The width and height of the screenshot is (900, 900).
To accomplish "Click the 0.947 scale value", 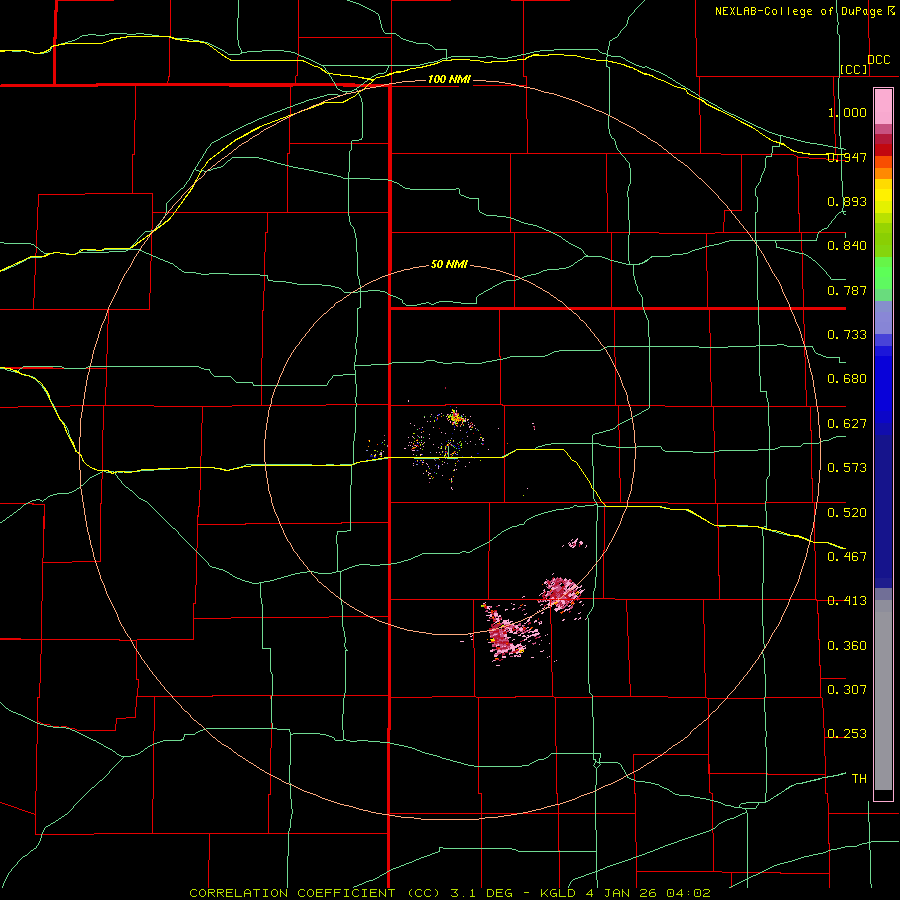I will pyautogui.click(x=847, y=157).
